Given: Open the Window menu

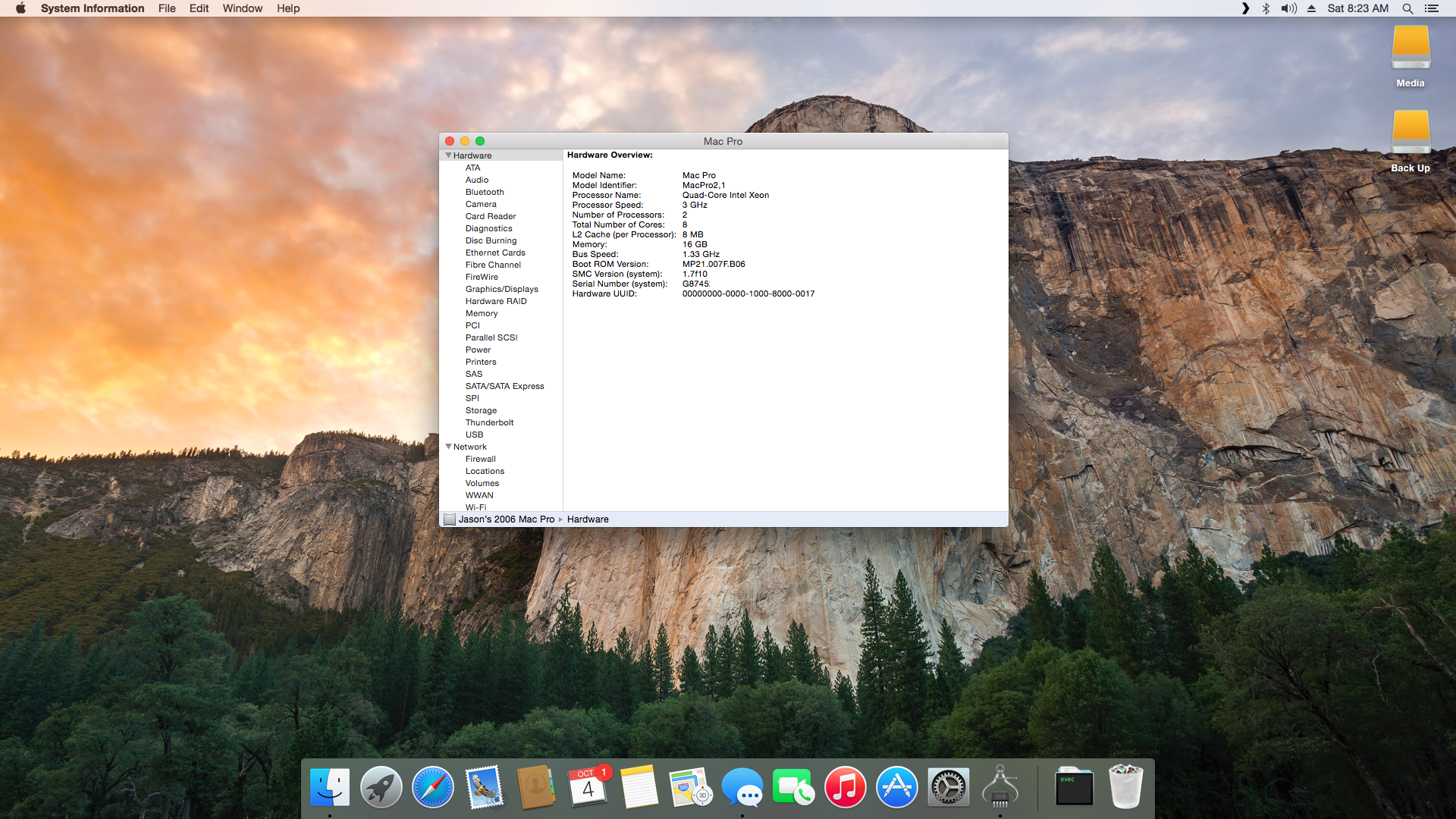Looking at the screenshot, I should 242,8.
